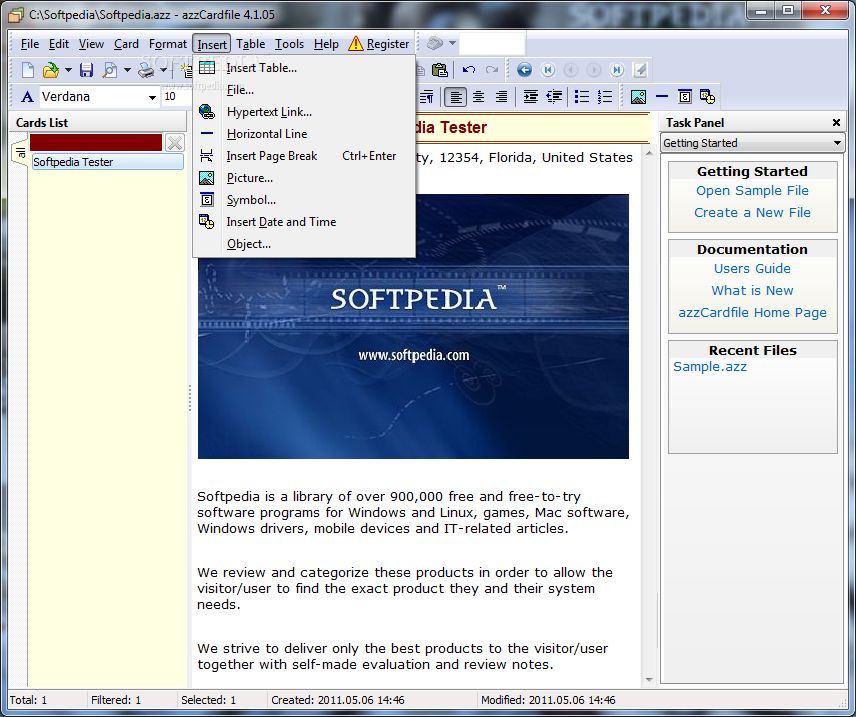Choose Symbol... from Insert menu

click(304, 200)
